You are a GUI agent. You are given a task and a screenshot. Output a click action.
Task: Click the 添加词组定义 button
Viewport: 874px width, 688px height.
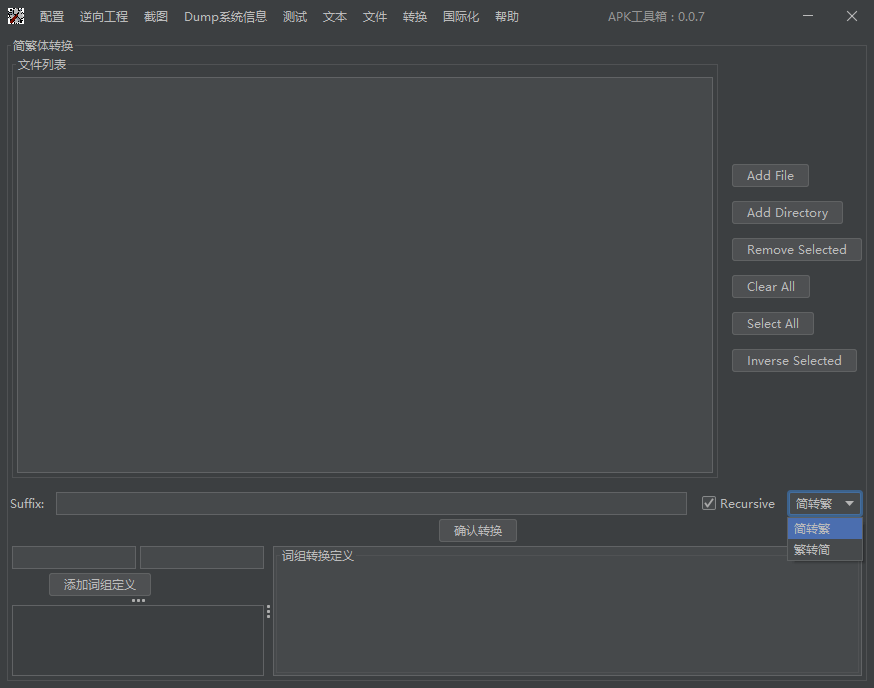pyautogui.click(x=100, y=585)
